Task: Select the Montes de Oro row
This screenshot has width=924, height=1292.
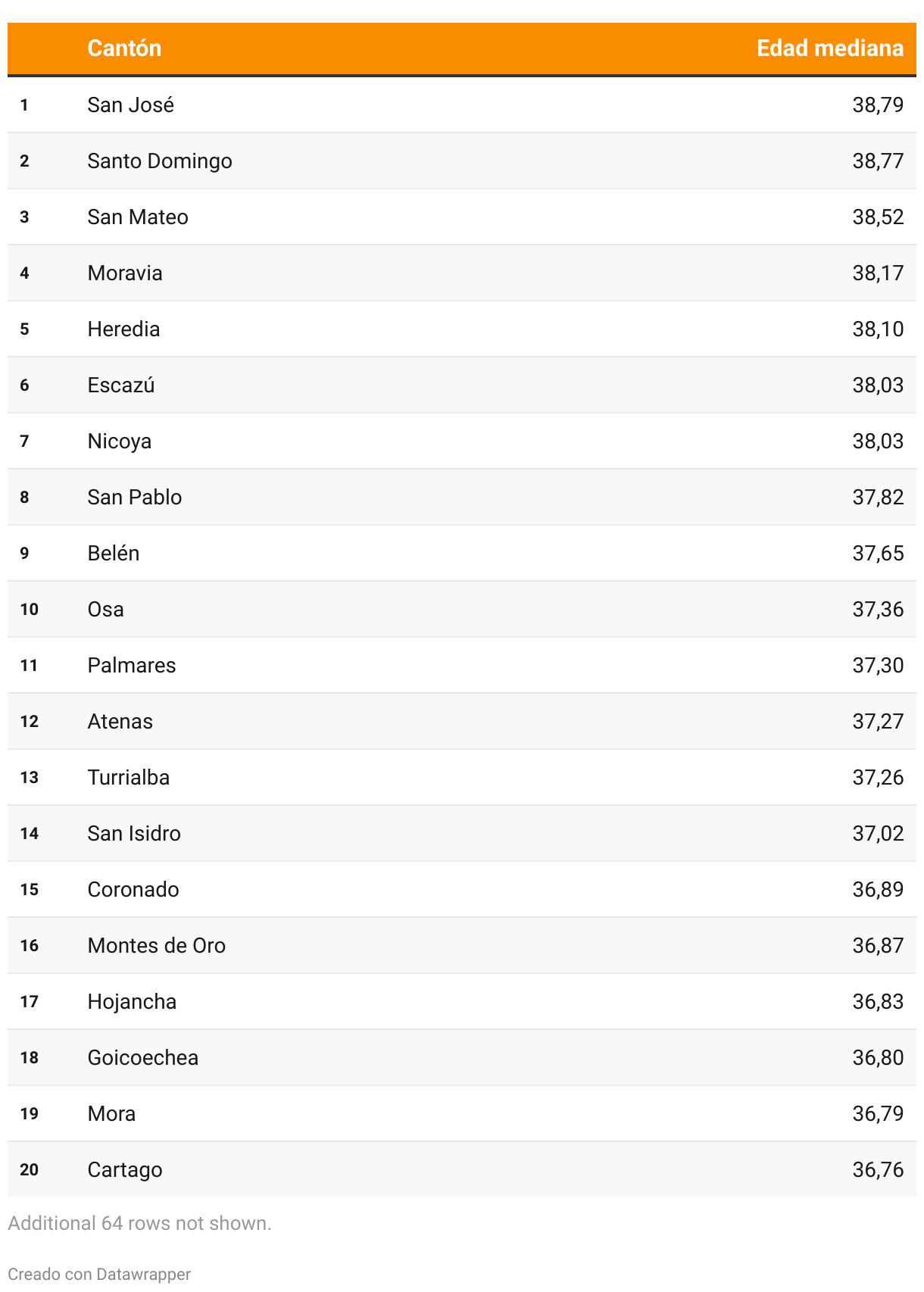Action: pyautogui.click(x=462, y=945)
